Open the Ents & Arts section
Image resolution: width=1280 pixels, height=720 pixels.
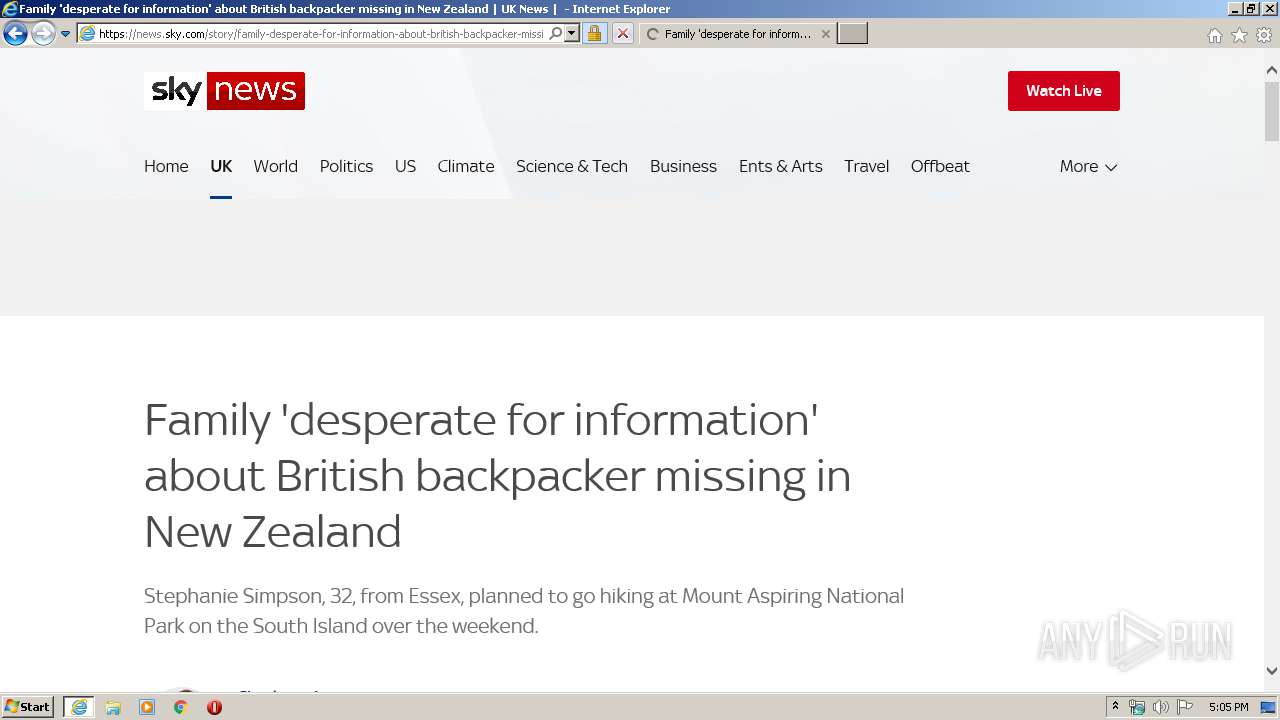780,166
